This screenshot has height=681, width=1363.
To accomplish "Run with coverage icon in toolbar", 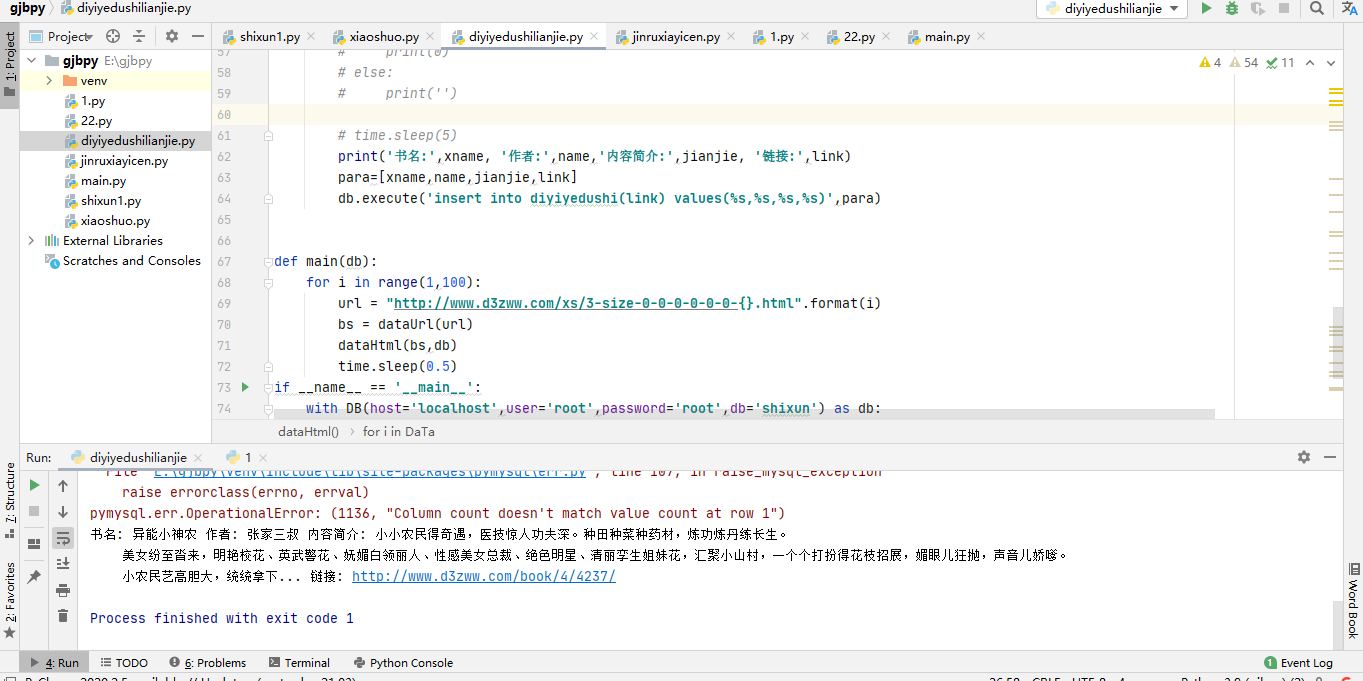I will tap(1258, 9).
